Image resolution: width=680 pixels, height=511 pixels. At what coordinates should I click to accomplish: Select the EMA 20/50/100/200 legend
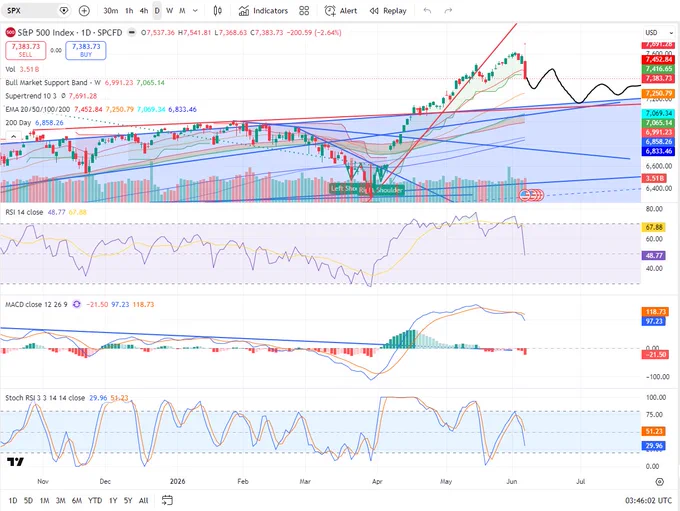point(101,109)
